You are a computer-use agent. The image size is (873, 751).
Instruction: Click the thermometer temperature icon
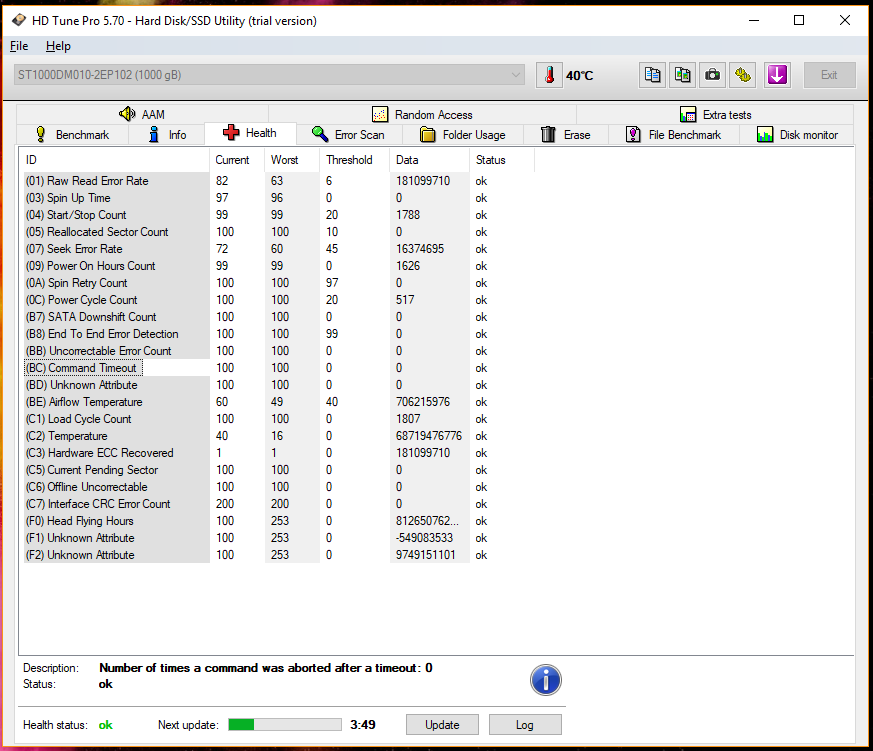coord(550,75)
